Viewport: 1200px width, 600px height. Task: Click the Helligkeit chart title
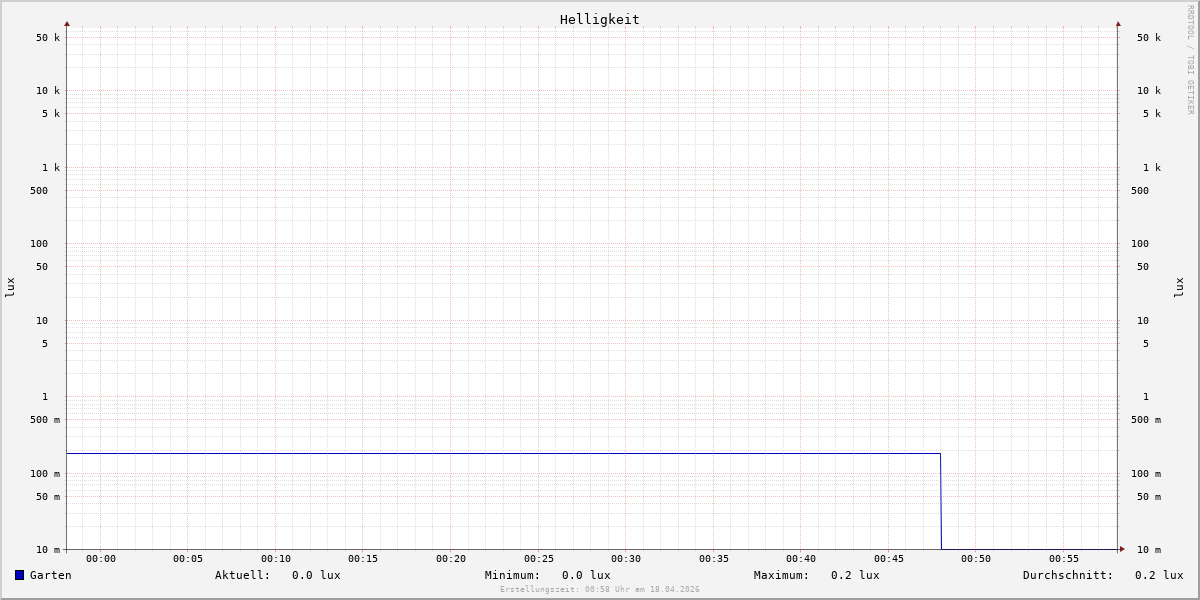pos(600,19)
